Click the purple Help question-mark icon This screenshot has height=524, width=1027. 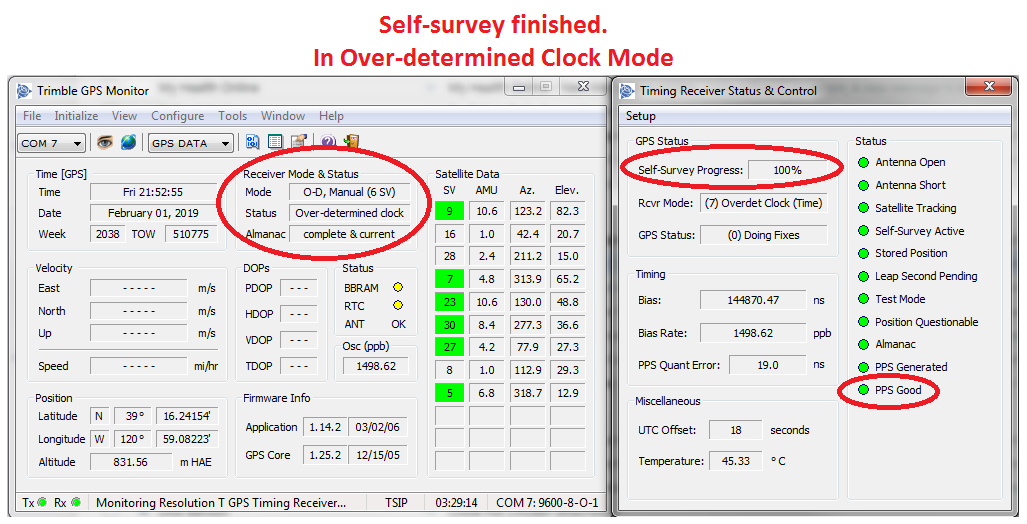coord(328,142)
